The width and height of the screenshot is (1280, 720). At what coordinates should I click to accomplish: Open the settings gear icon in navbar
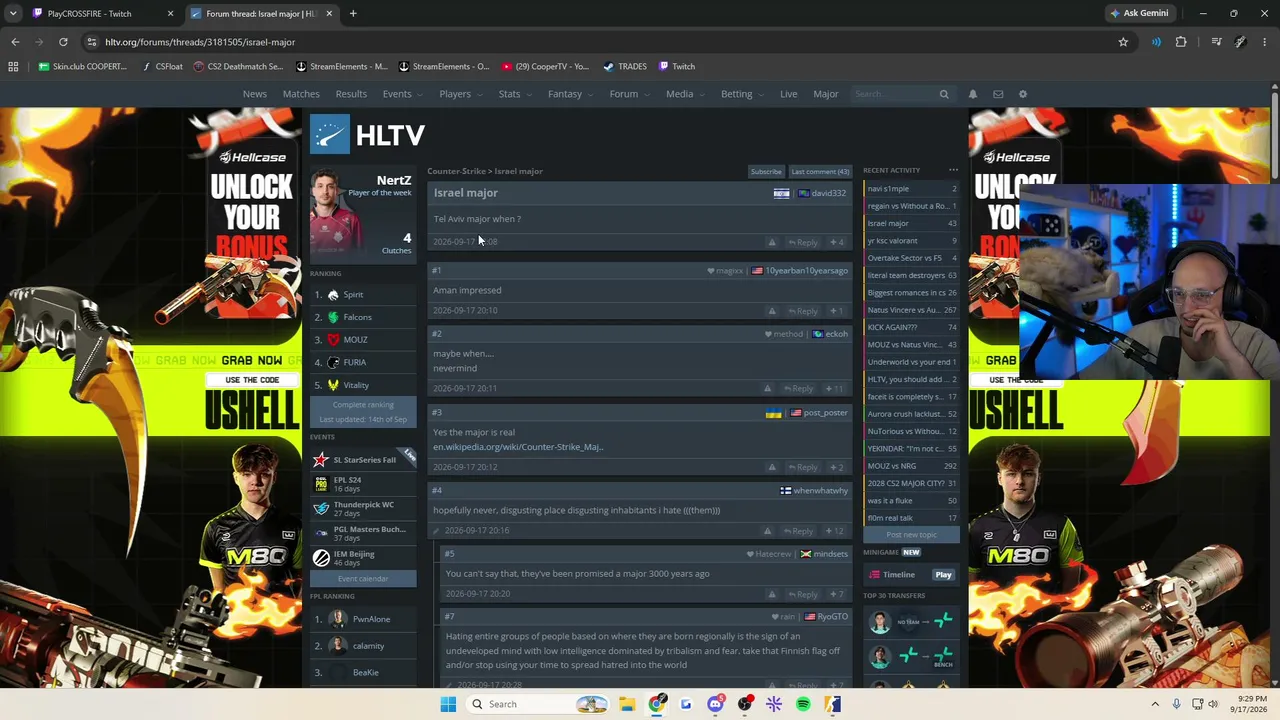tap(1023, 94)
